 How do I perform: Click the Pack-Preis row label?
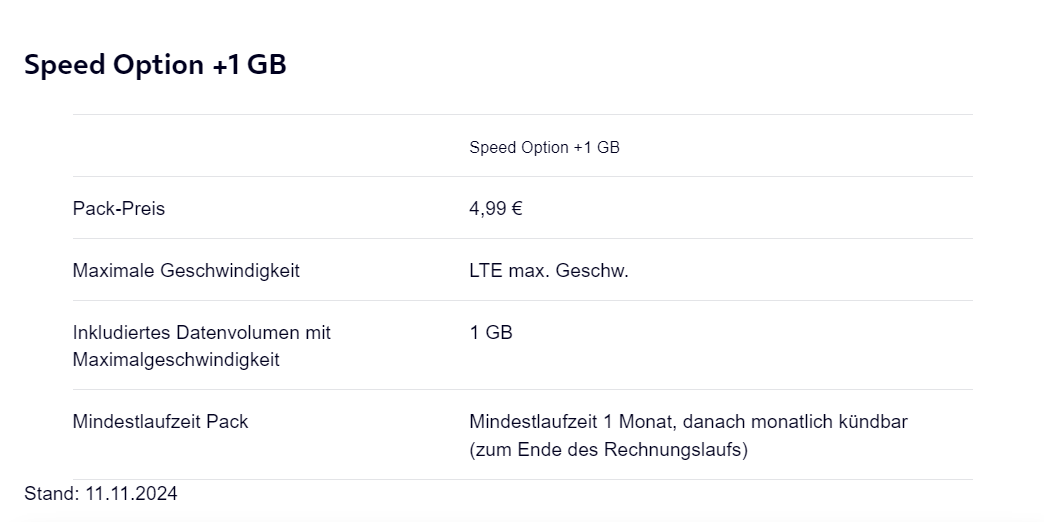(119, 208)
